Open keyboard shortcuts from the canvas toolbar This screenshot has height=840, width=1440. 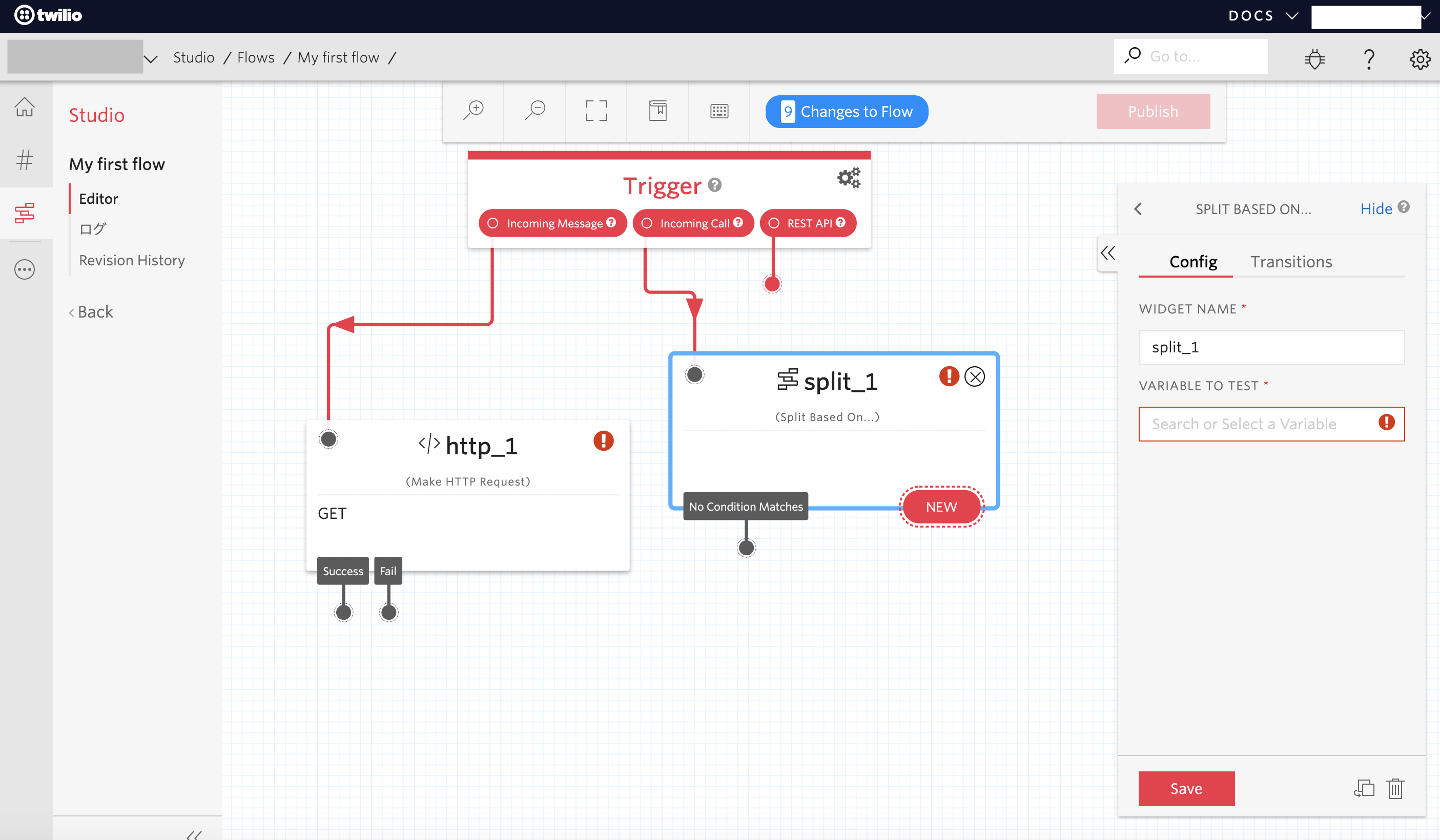click(718, 111)
